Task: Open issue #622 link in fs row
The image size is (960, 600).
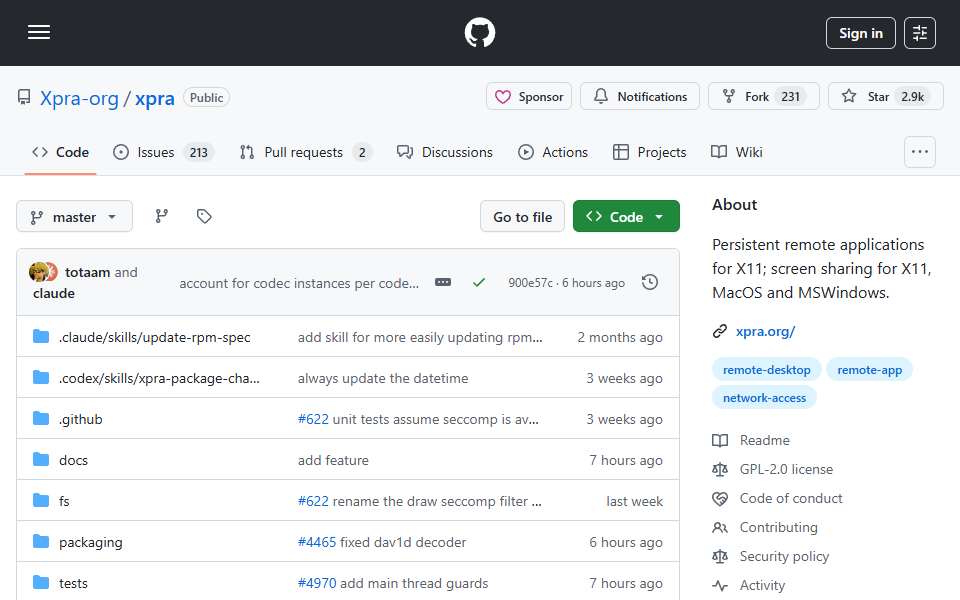Action: (313, 501)
